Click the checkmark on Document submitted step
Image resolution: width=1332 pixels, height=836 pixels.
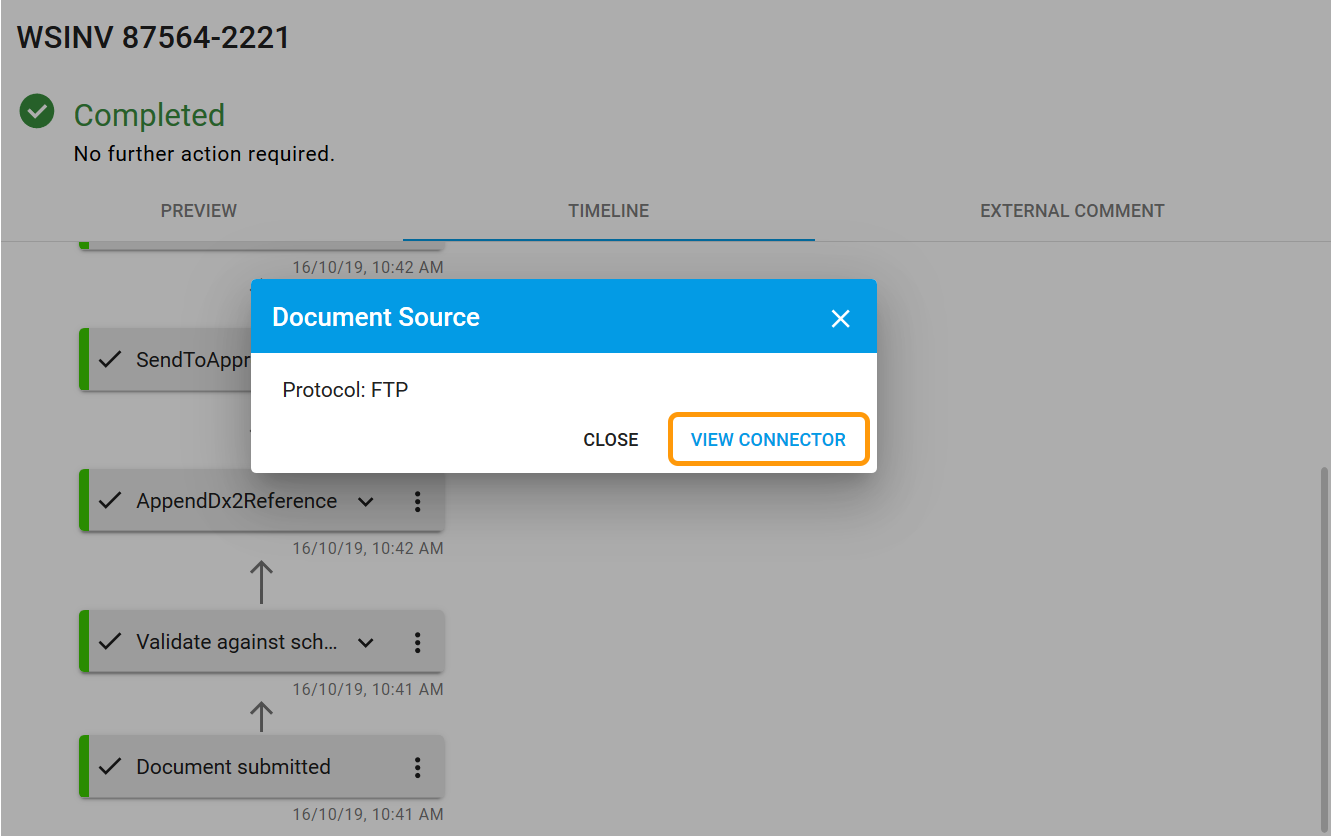point(110,766)
